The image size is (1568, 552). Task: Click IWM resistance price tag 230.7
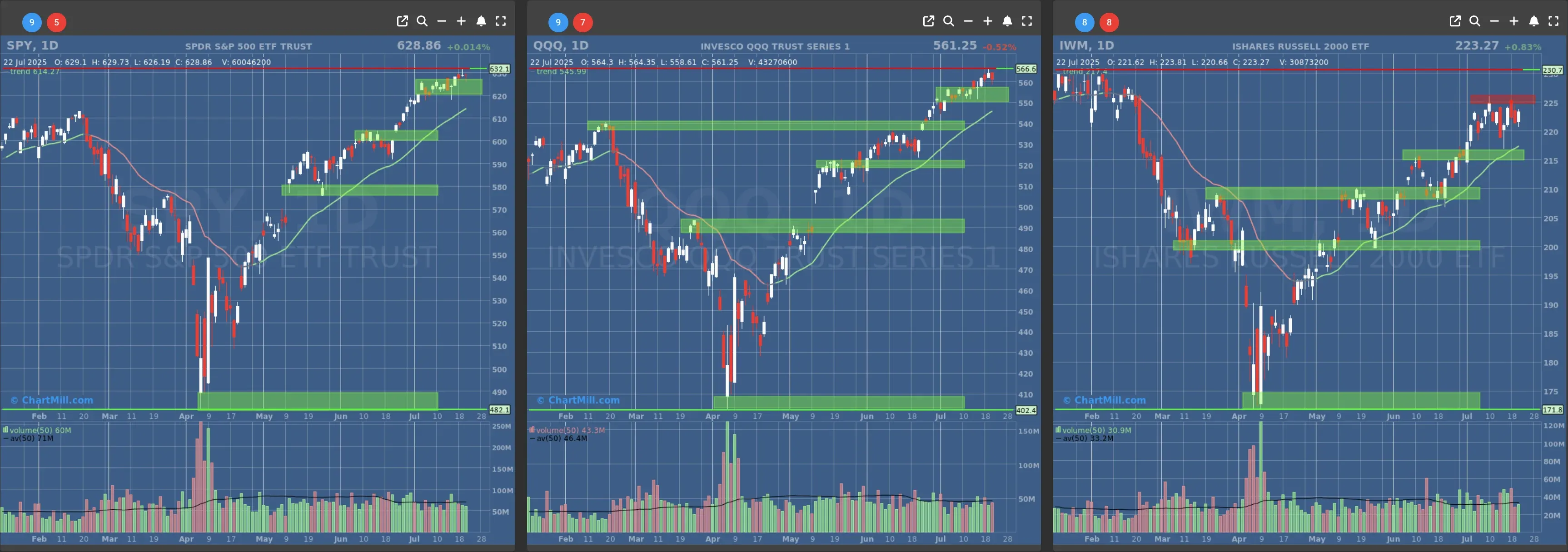(x=1552, y=70)
